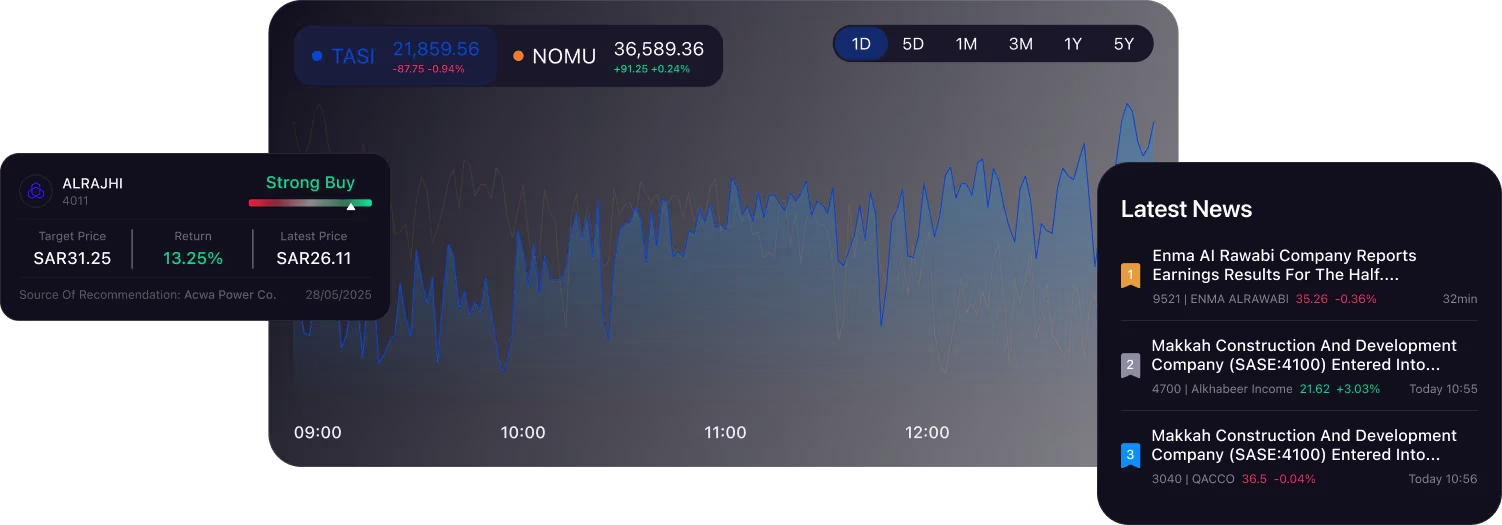The height and width of the screenshot is (525, 1502).
Task: Click the 9521 | ENMA ALRAWABI ticker
Action: pyautogui.click(x=1220, y=299)
